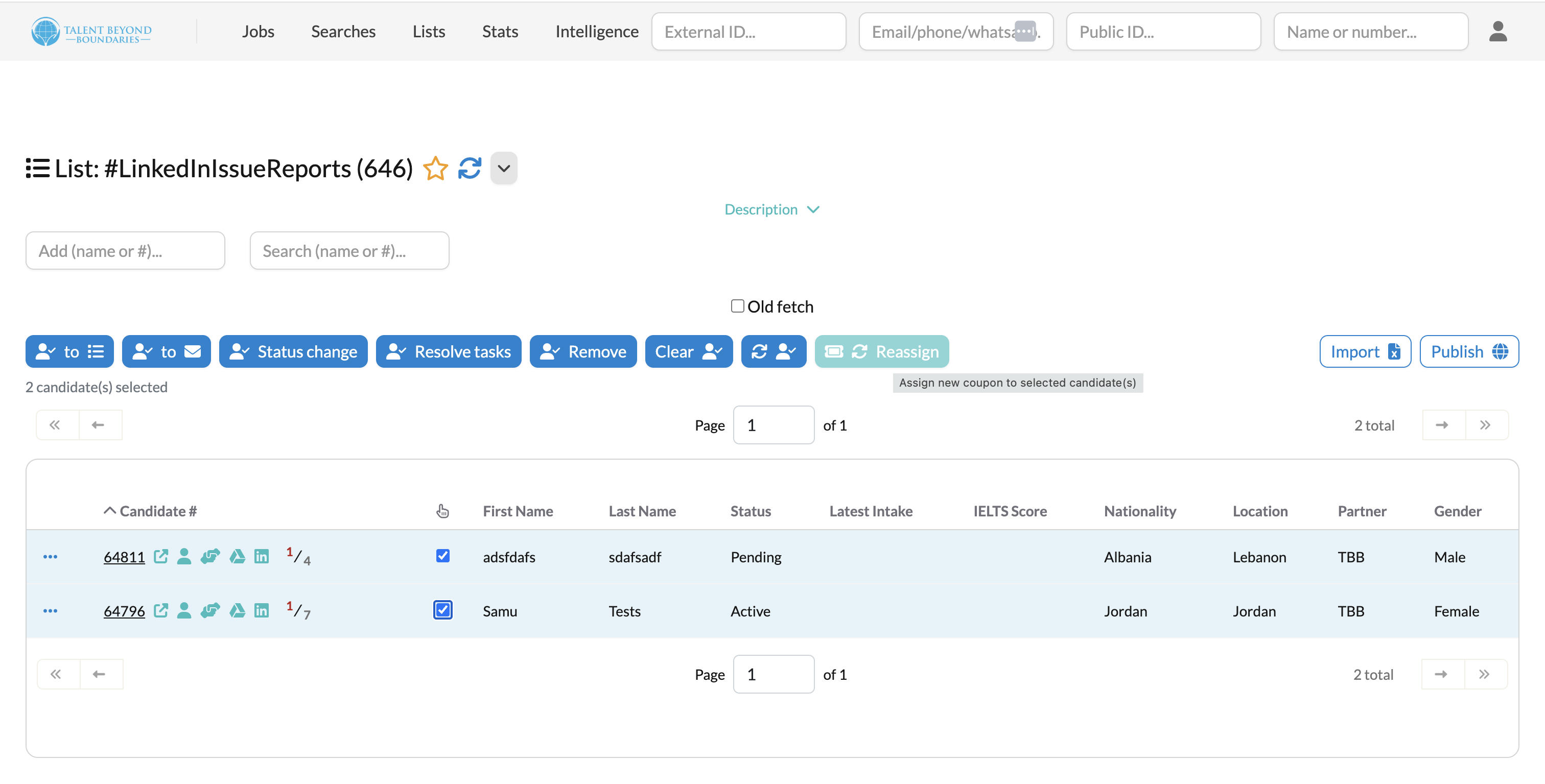The image size is (1545, 784).
Task: Uncheck the Samu row checkbox
Action: [442, 609]
